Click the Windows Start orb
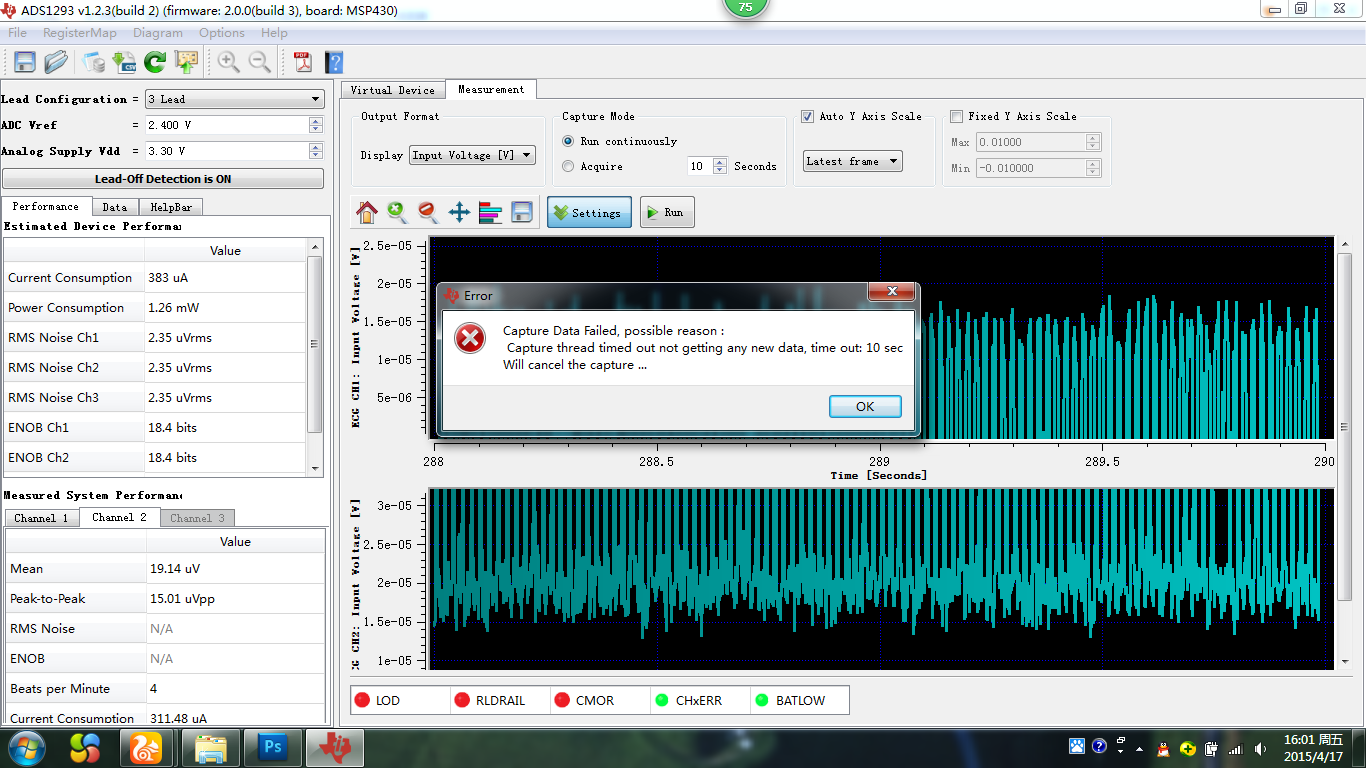Screen dimensions: 1366x768 click(x=26, y=747)
